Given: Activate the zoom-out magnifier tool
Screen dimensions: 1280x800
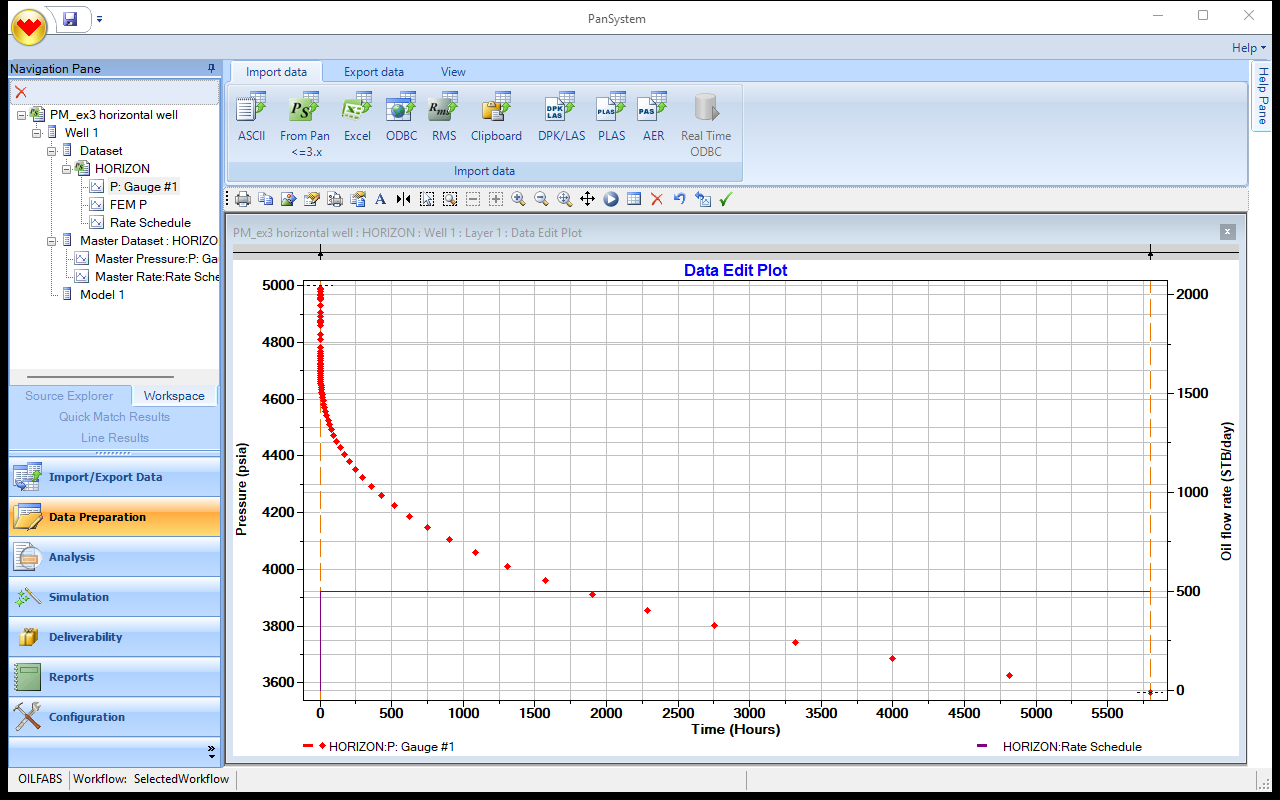Looking at the screenshot, I should (x=541, y=199).
